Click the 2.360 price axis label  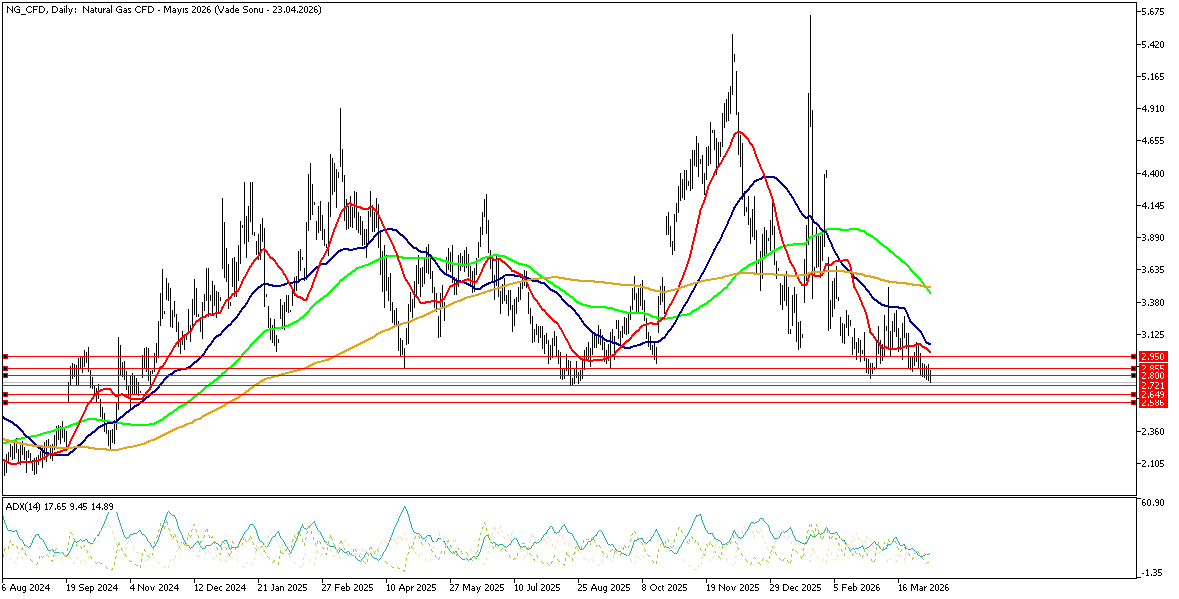tap(1152, 431)
